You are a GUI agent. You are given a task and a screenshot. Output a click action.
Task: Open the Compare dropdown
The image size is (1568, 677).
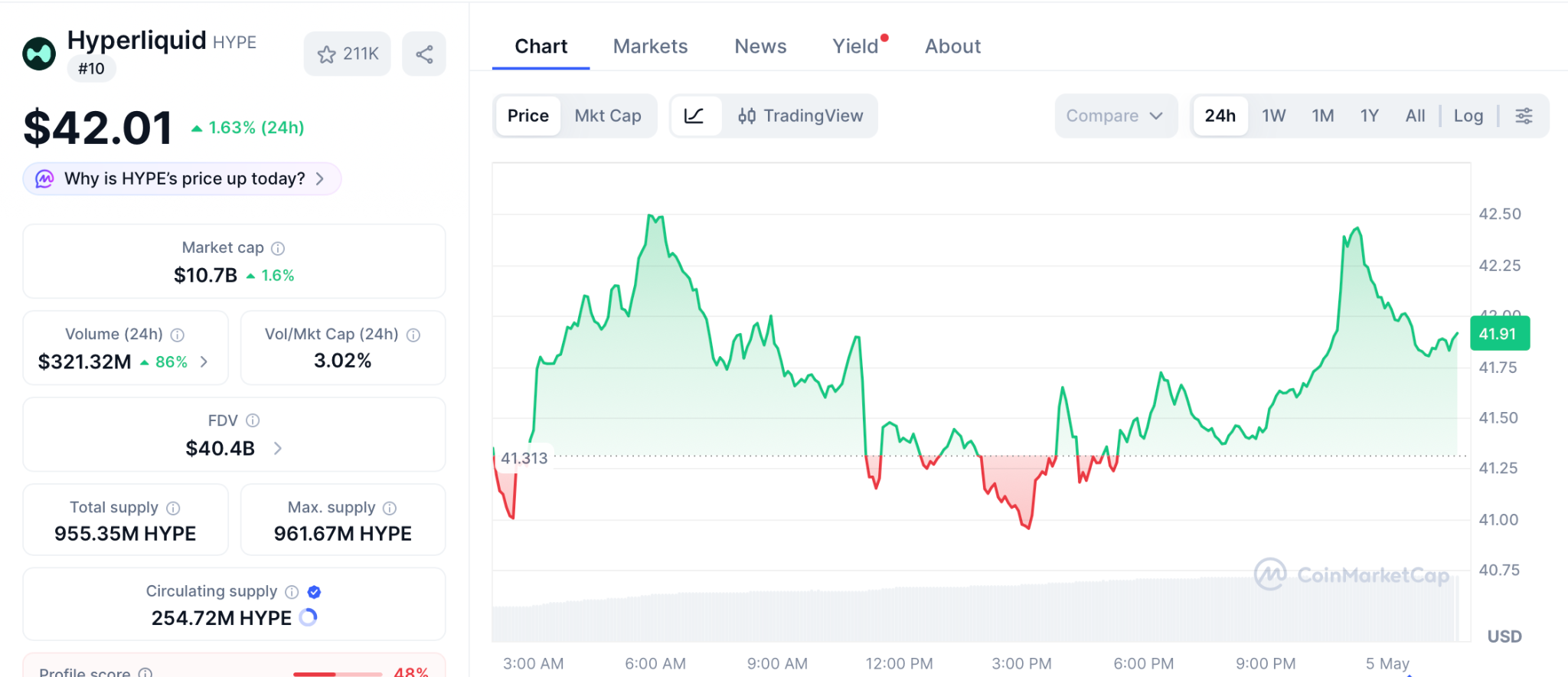(1115, 116)
